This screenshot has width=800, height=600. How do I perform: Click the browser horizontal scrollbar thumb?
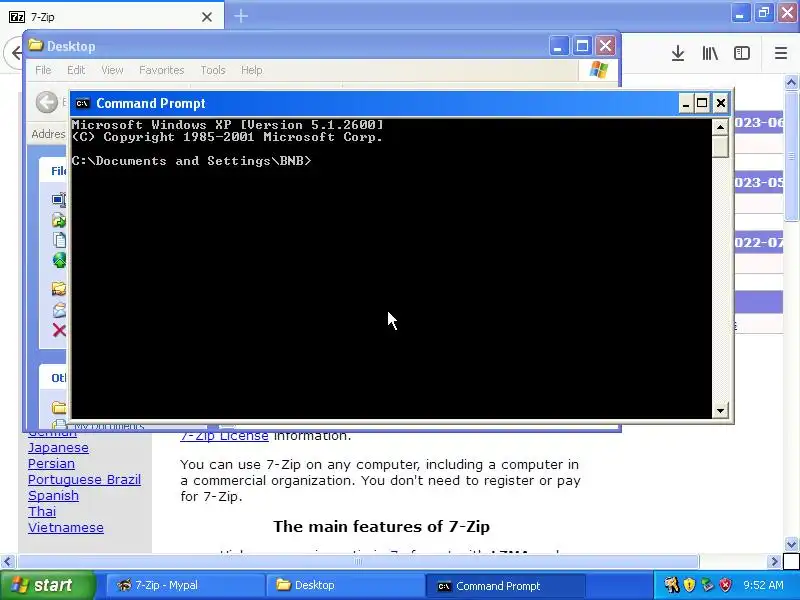(x=358, y=562)
